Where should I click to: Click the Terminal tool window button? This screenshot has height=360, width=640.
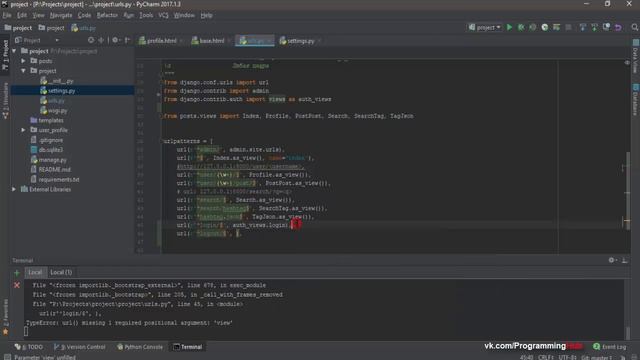[188, 347]
